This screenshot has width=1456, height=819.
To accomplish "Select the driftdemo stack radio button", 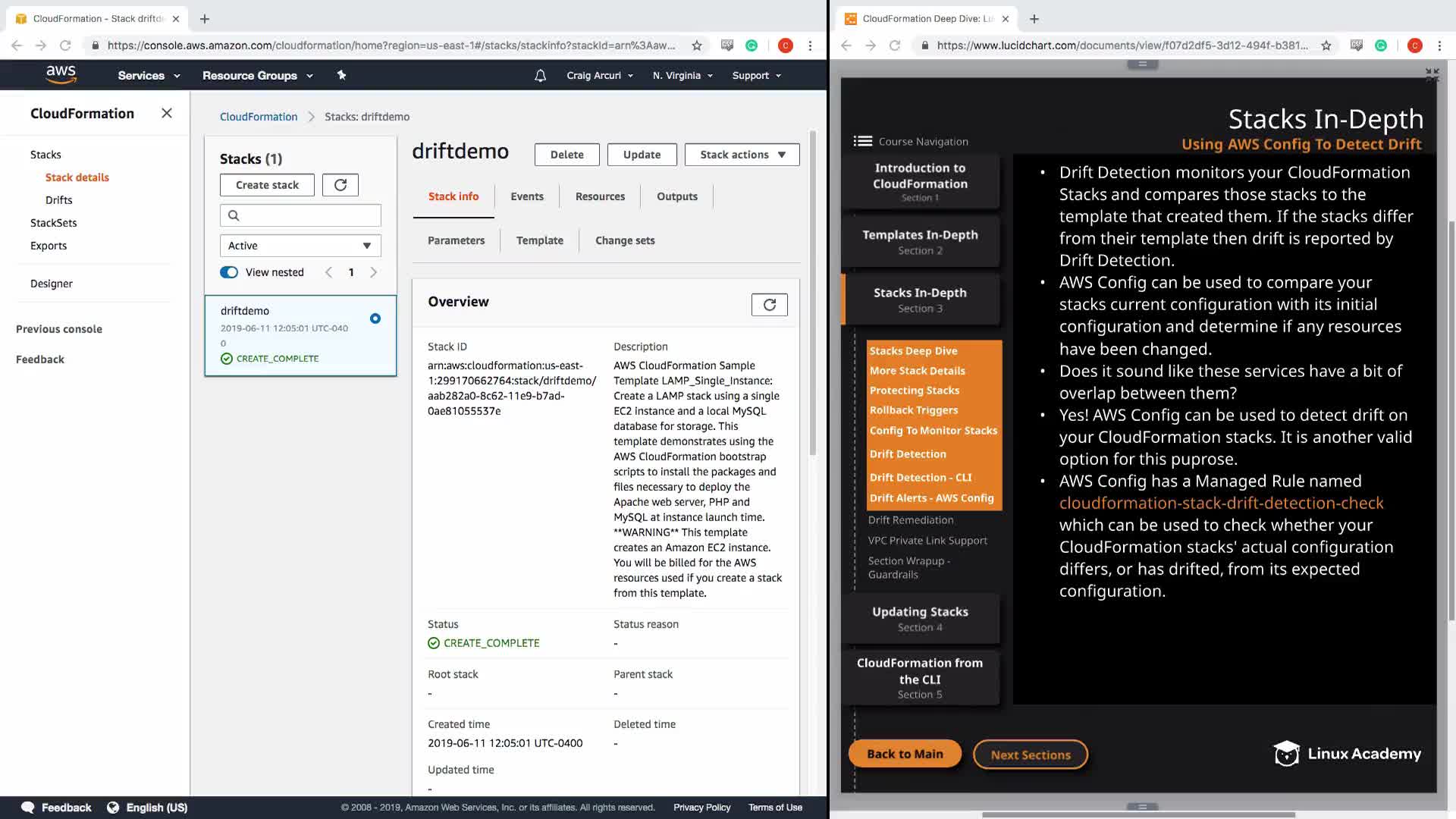I will click(x=375, y=318).
